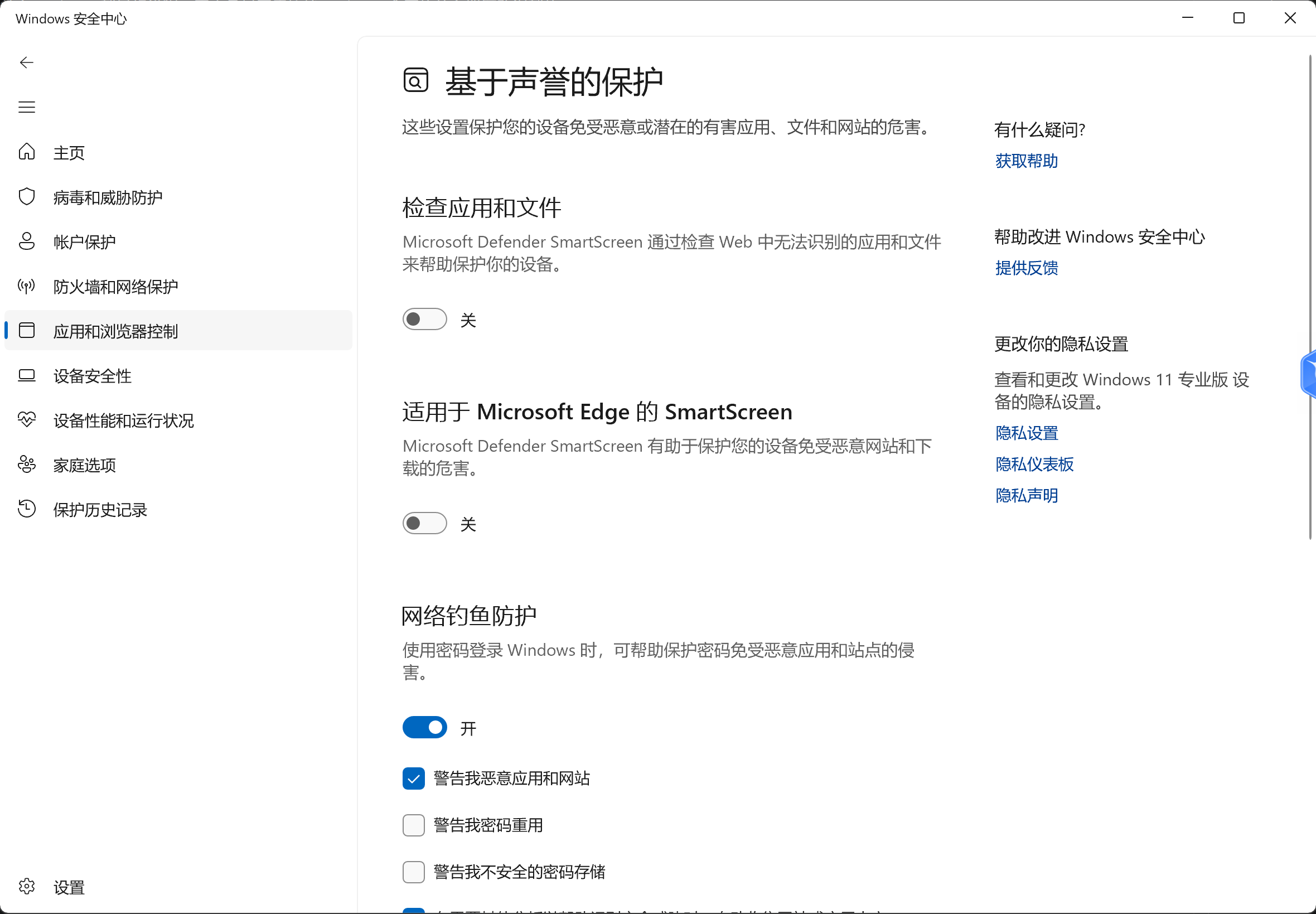
Task: Click the Windows 安全中心 window title
Action: pos(71,19)
